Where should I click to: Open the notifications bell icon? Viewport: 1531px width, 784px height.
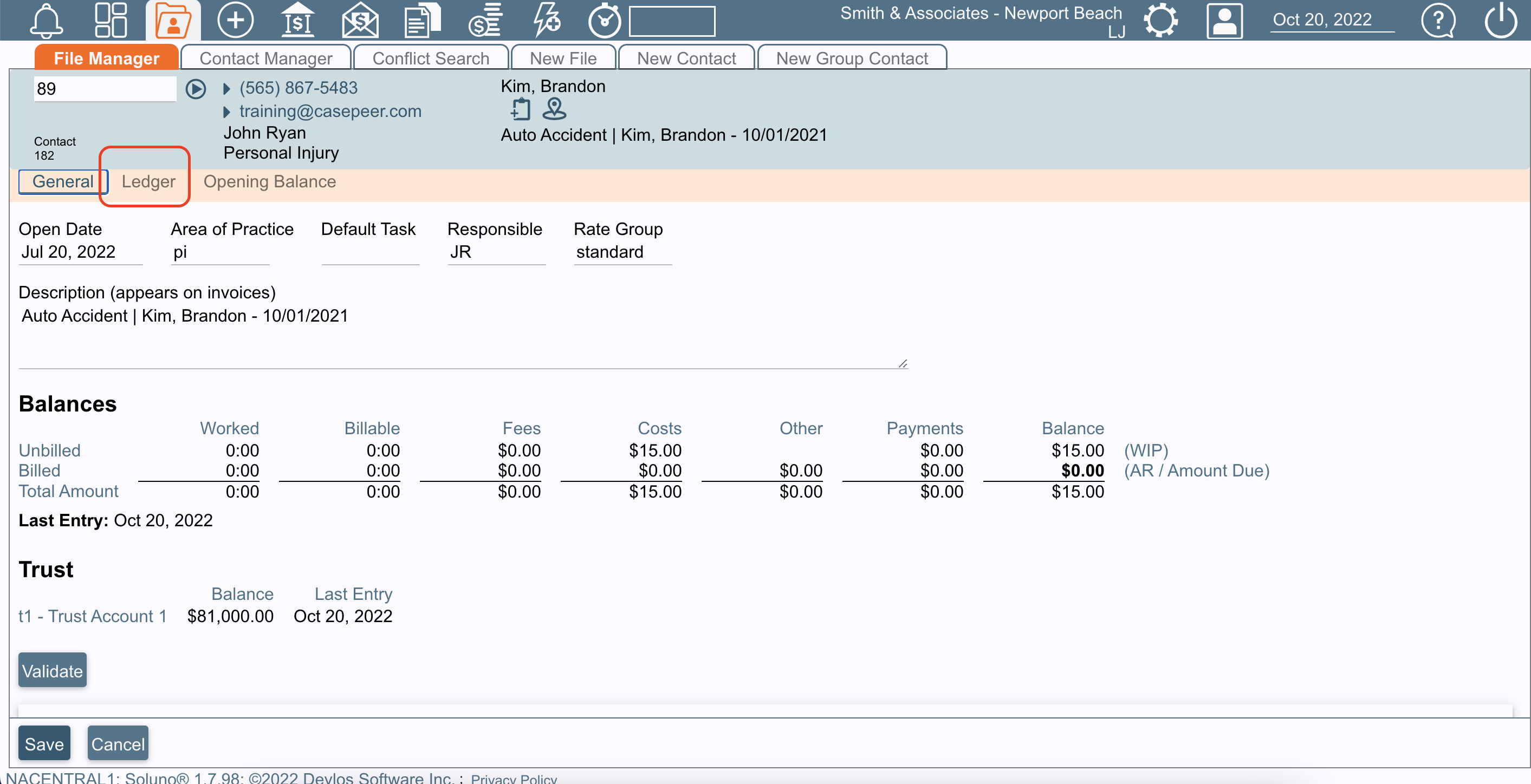[x=47, y=21]
